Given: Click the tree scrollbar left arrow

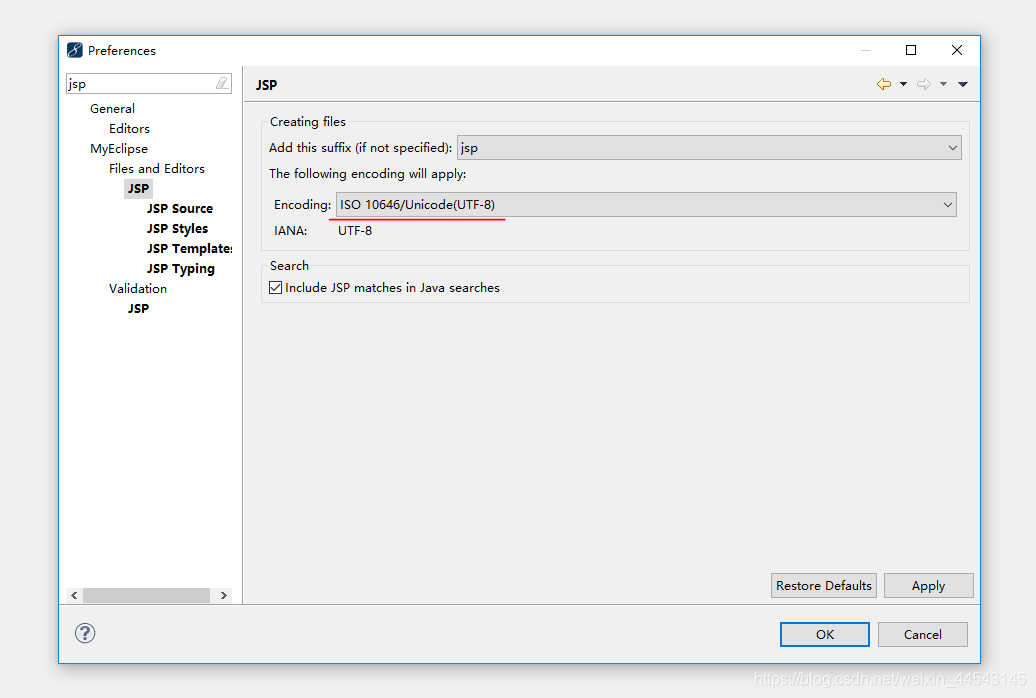Looking at the screenshot, I should 74,596.
